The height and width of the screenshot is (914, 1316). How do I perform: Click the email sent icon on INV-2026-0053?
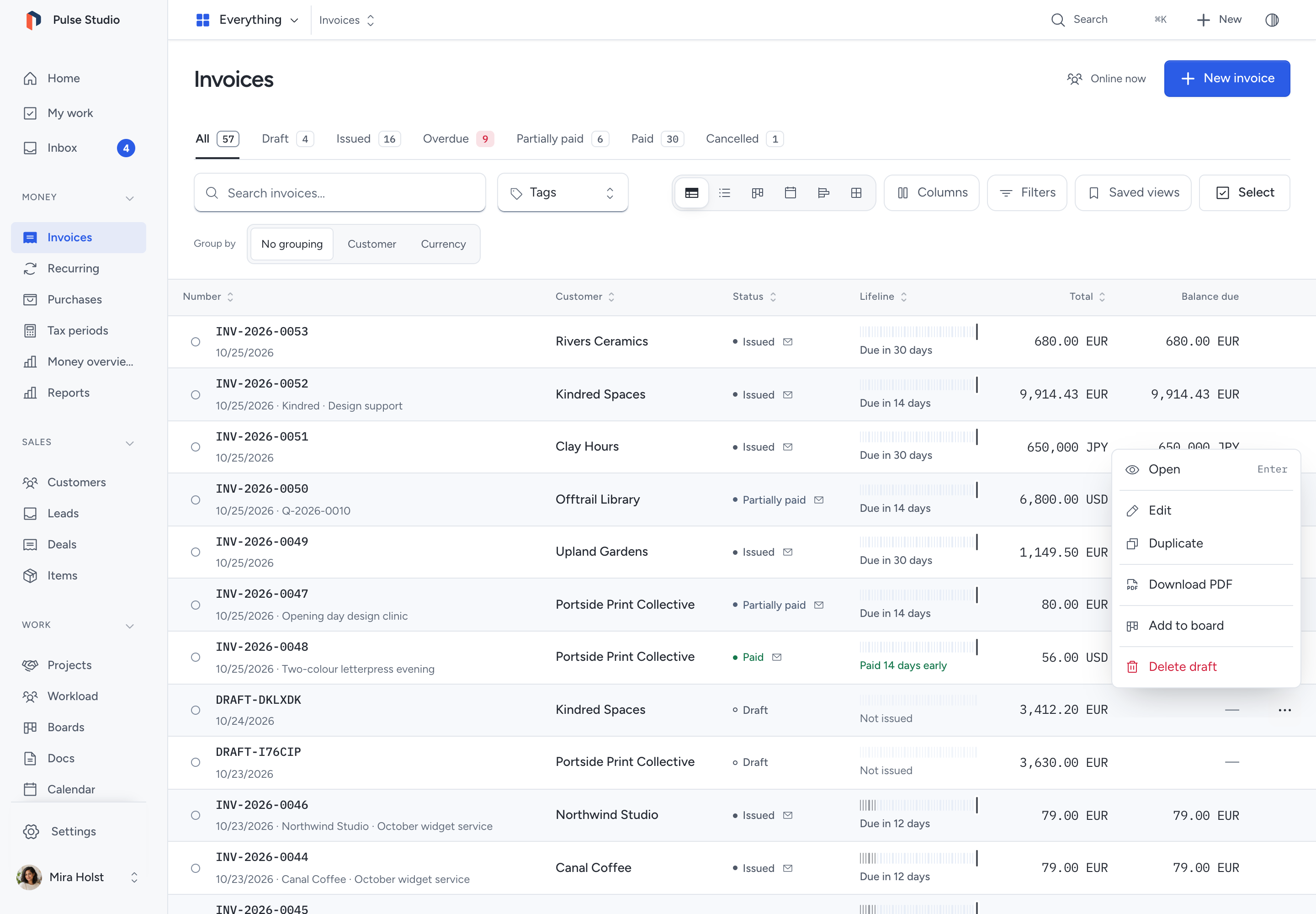(x=787, y=342)
